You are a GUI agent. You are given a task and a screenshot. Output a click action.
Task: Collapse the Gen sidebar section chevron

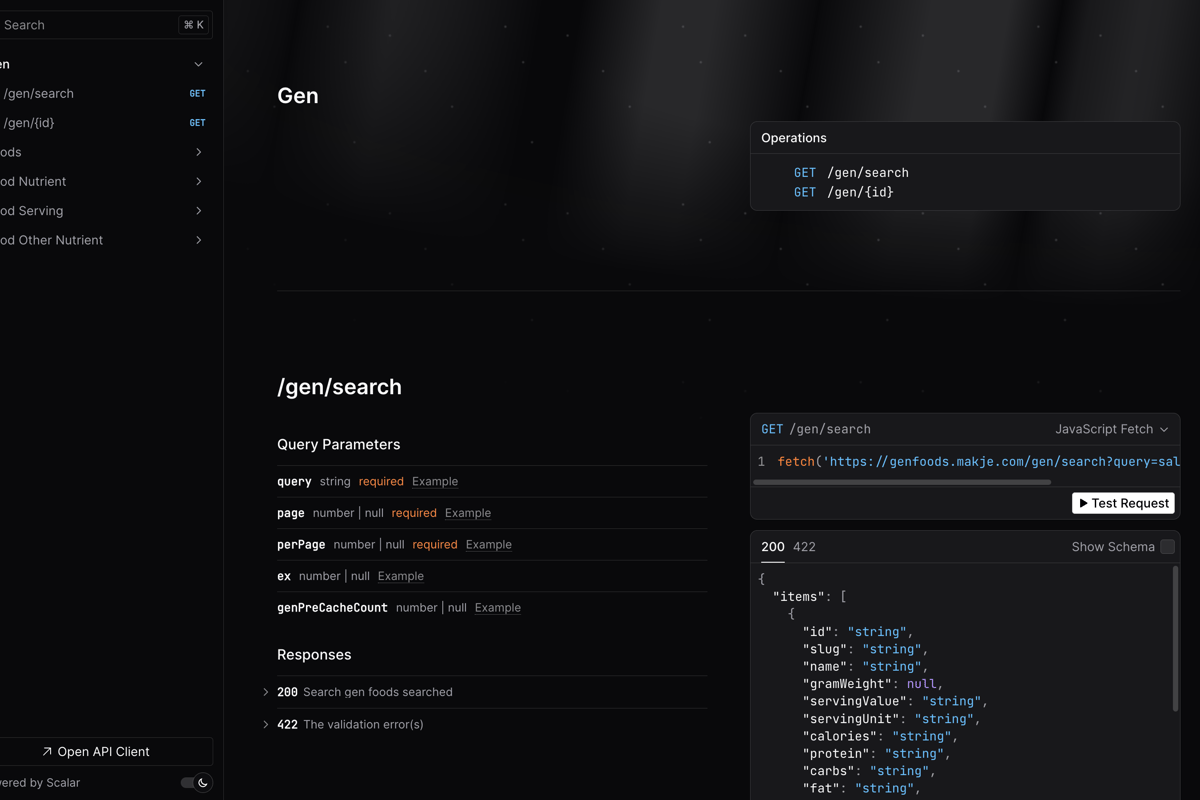(198, 64)
